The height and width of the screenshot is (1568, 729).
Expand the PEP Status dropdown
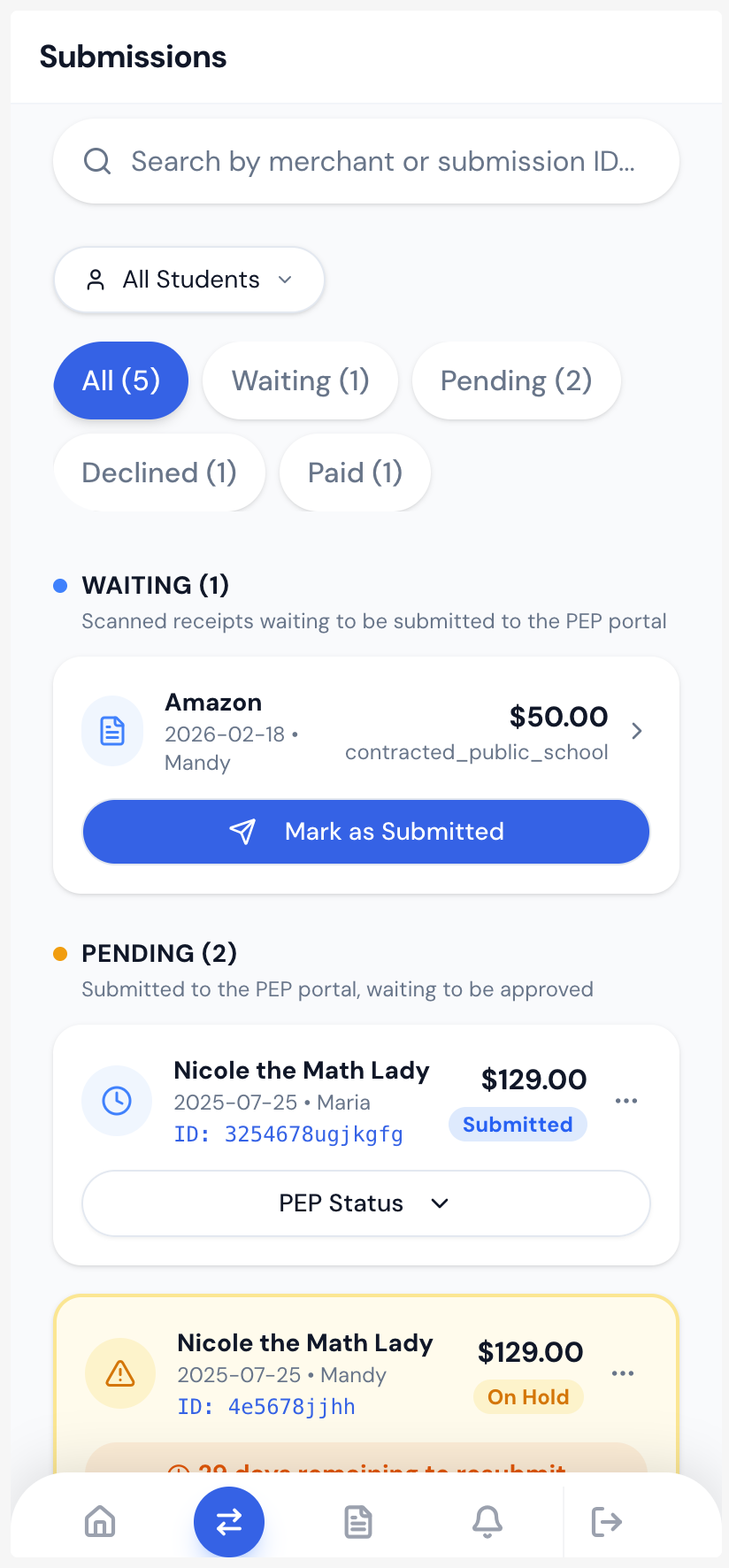point(366,1203)
